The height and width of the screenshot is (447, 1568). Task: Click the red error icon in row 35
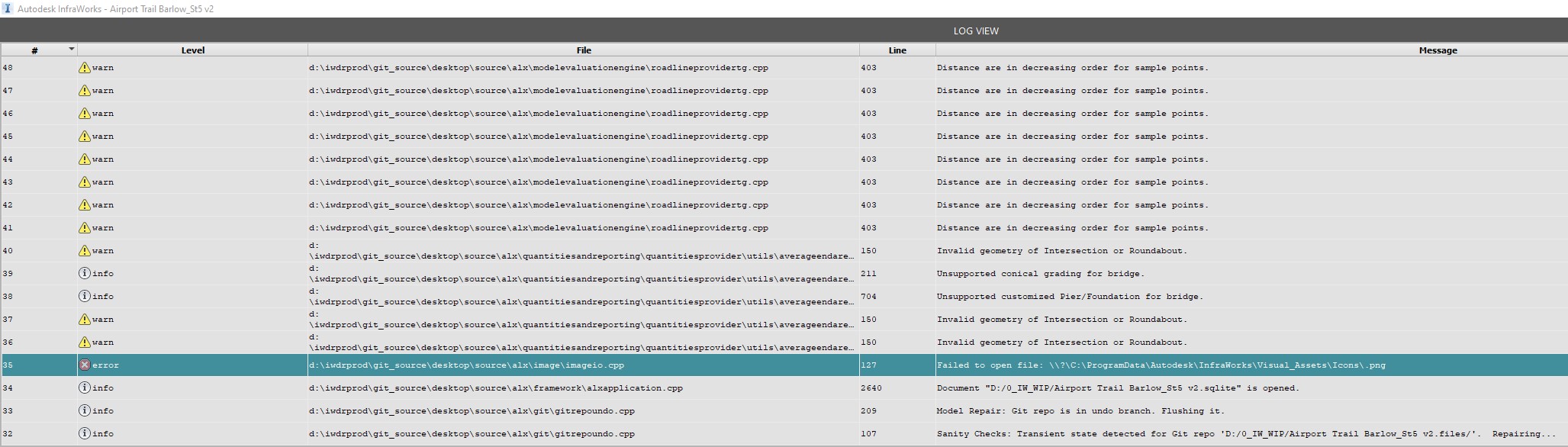[85, 365]
